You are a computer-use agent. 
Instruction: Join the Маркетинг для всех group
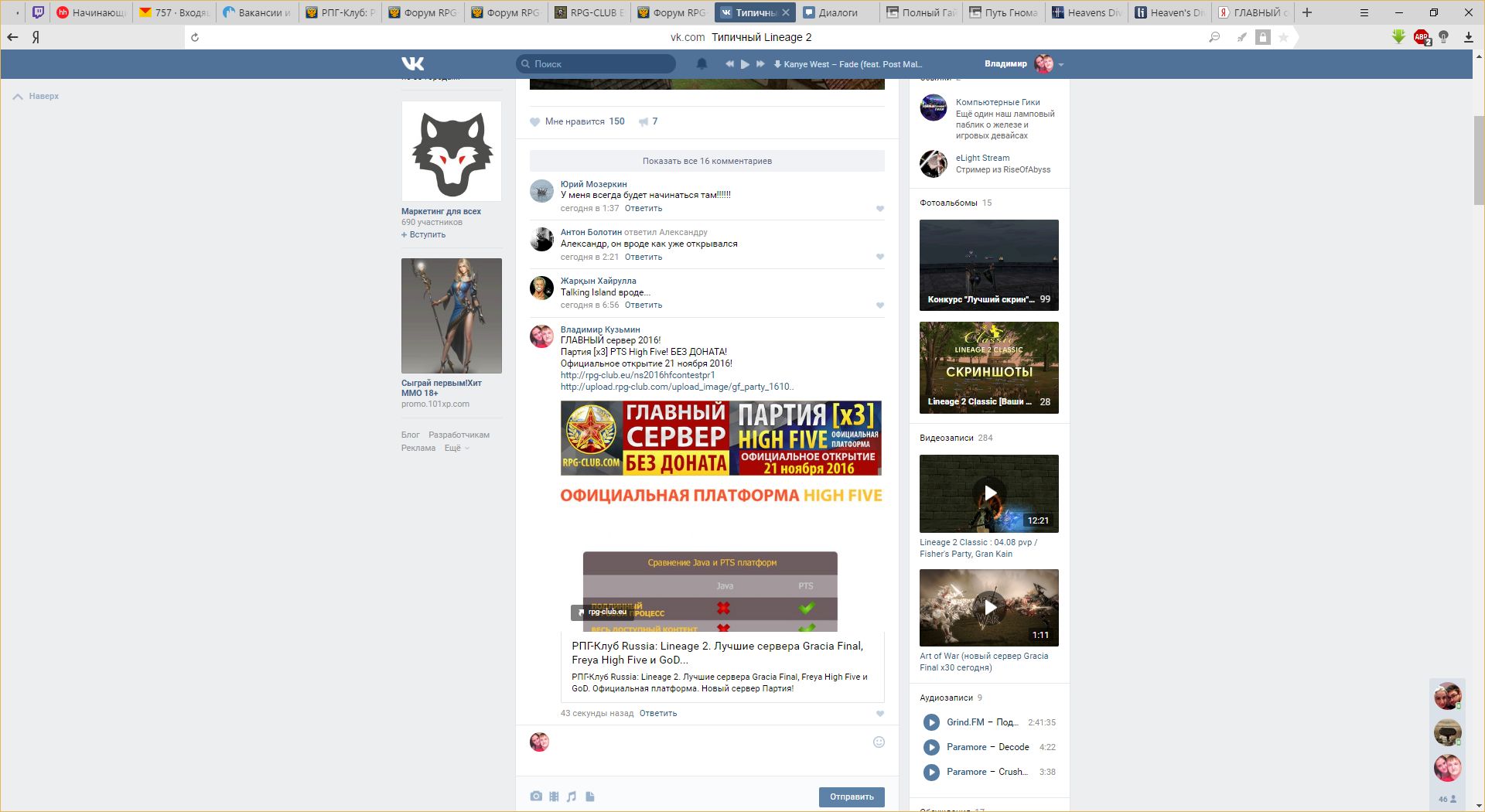[424, 235]
